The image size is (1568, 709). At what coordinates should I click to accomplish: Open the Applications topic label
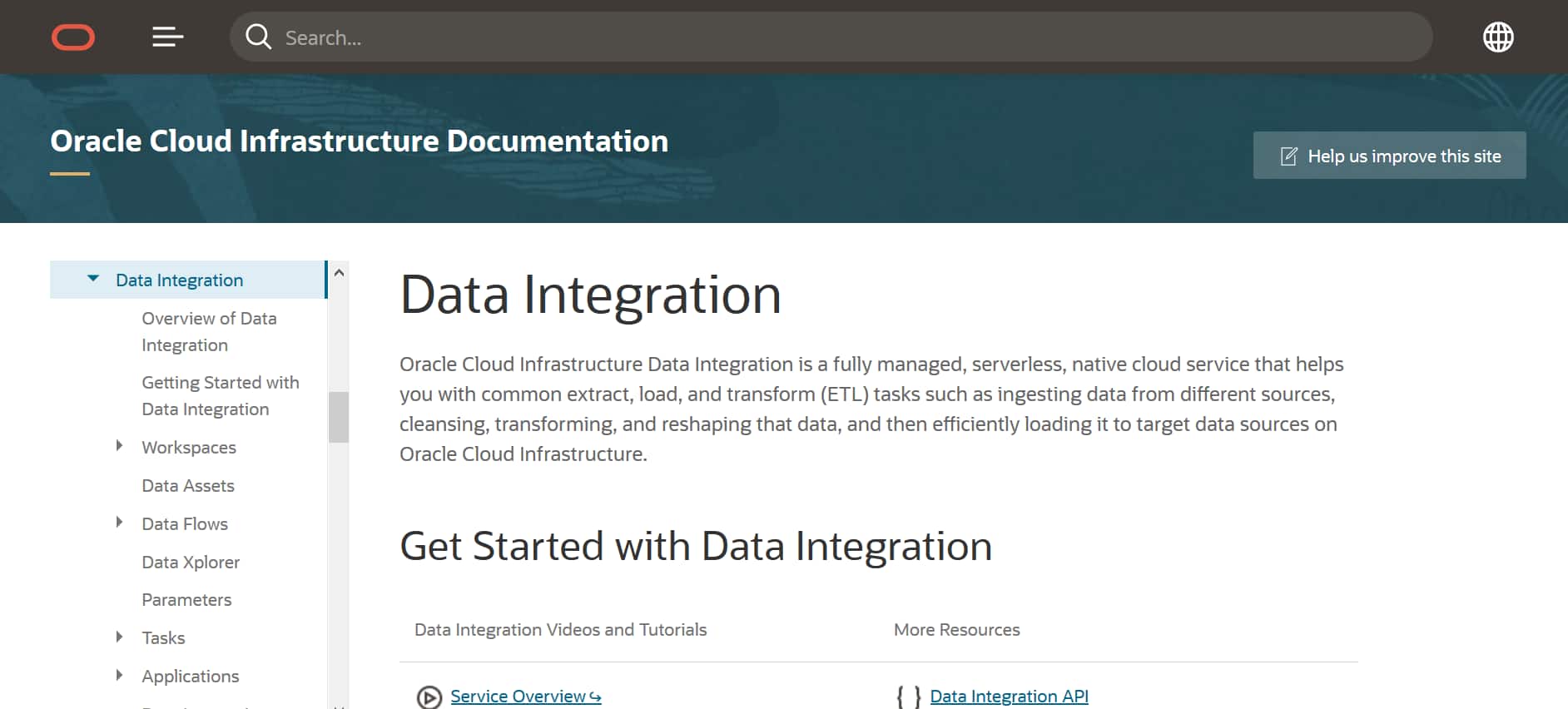tap(191, 676)
